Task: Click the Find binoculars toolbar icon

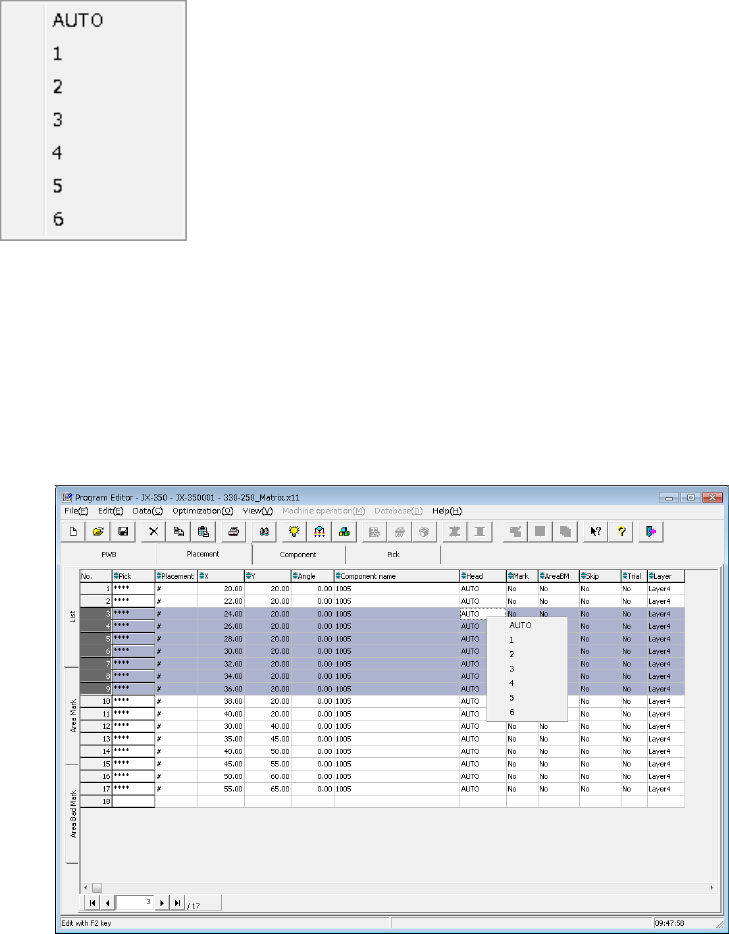Action: pos(264,532)
